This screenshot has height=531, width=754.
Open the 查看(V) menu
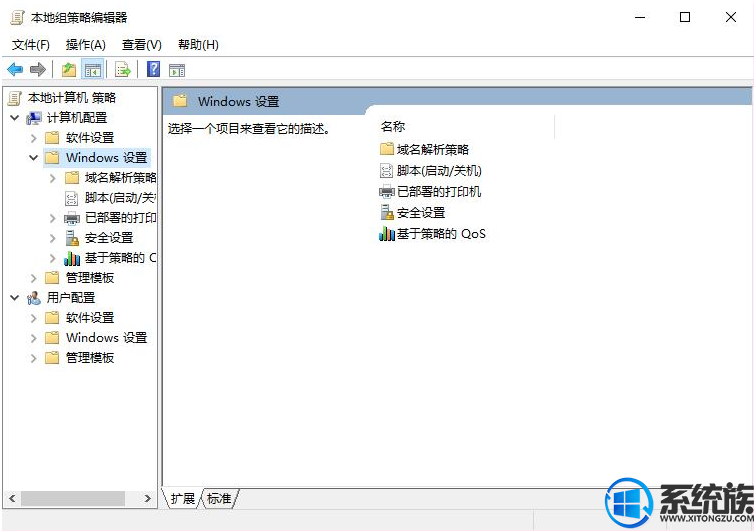142,45
